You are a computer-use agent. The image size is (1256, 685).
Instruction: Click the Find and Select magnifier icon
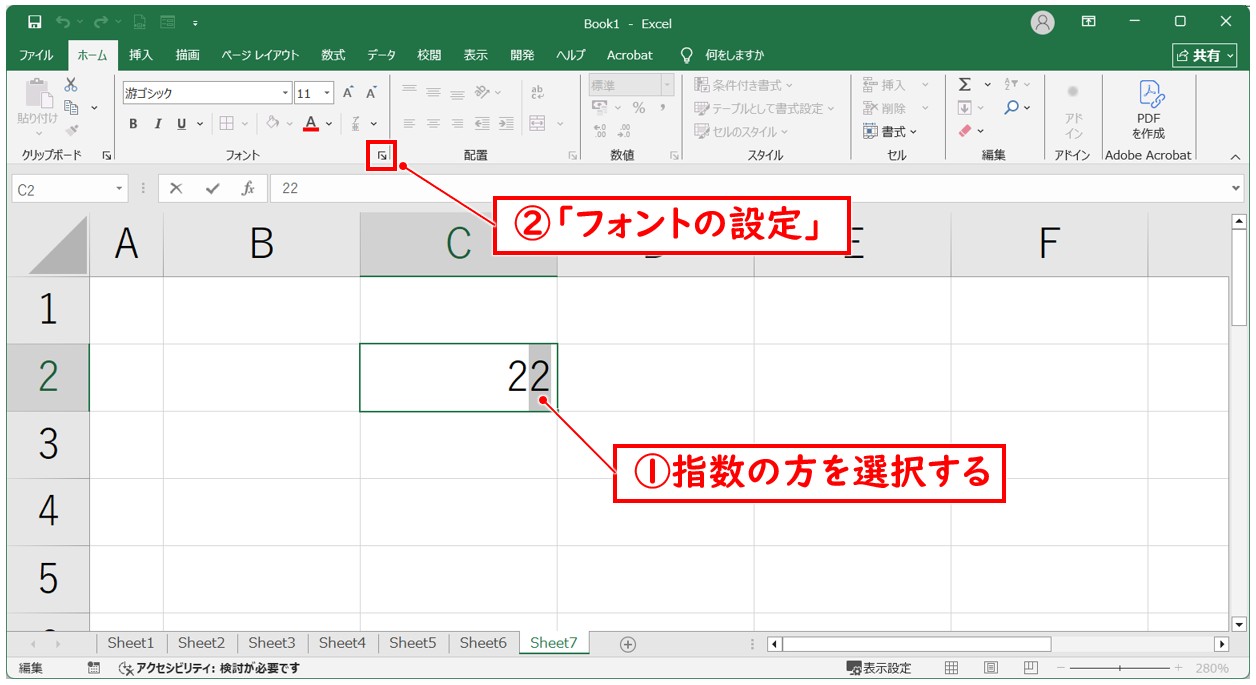coord(1011,108)
